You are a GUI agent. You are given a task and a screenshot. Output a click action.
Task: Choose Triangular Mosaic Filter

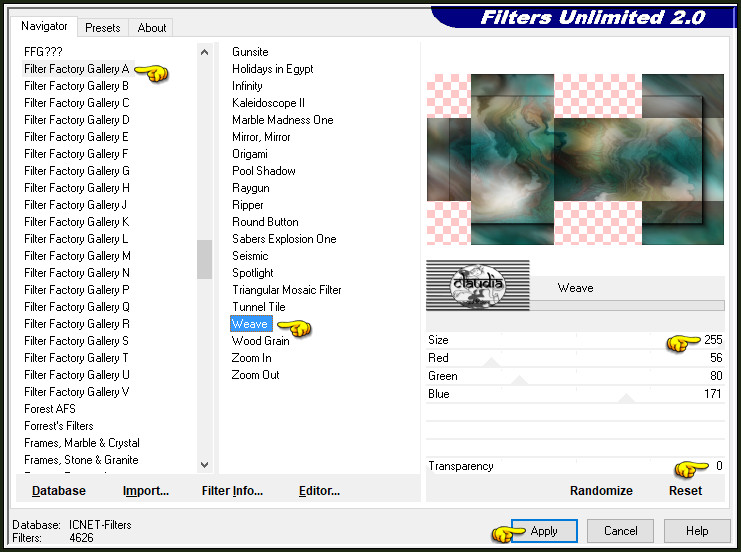pyautogui.click(x=286, y=290)
